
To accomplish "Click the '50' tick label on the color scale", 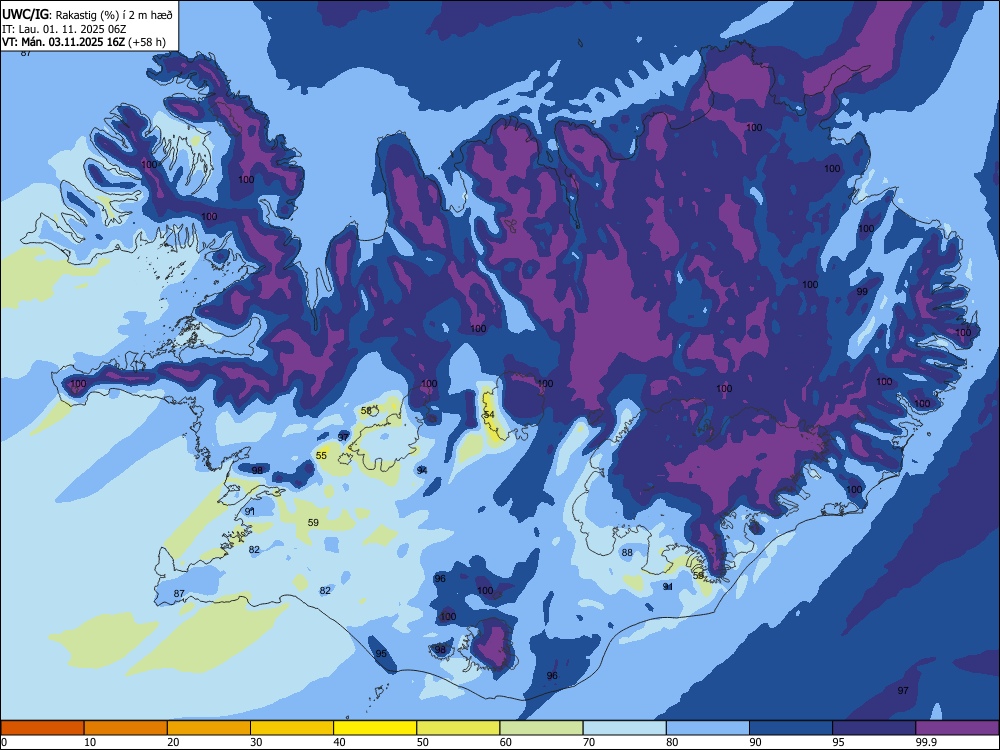I will (423, 742).
